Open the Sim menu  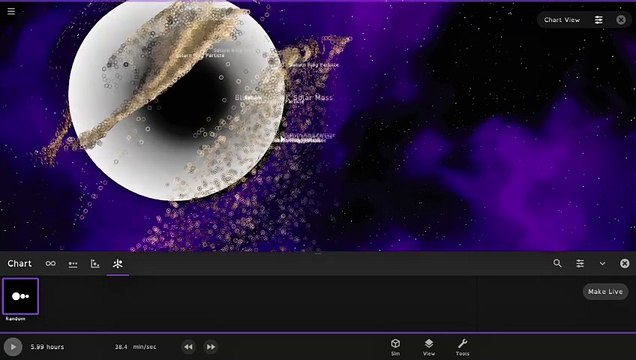tap(395, 347)
